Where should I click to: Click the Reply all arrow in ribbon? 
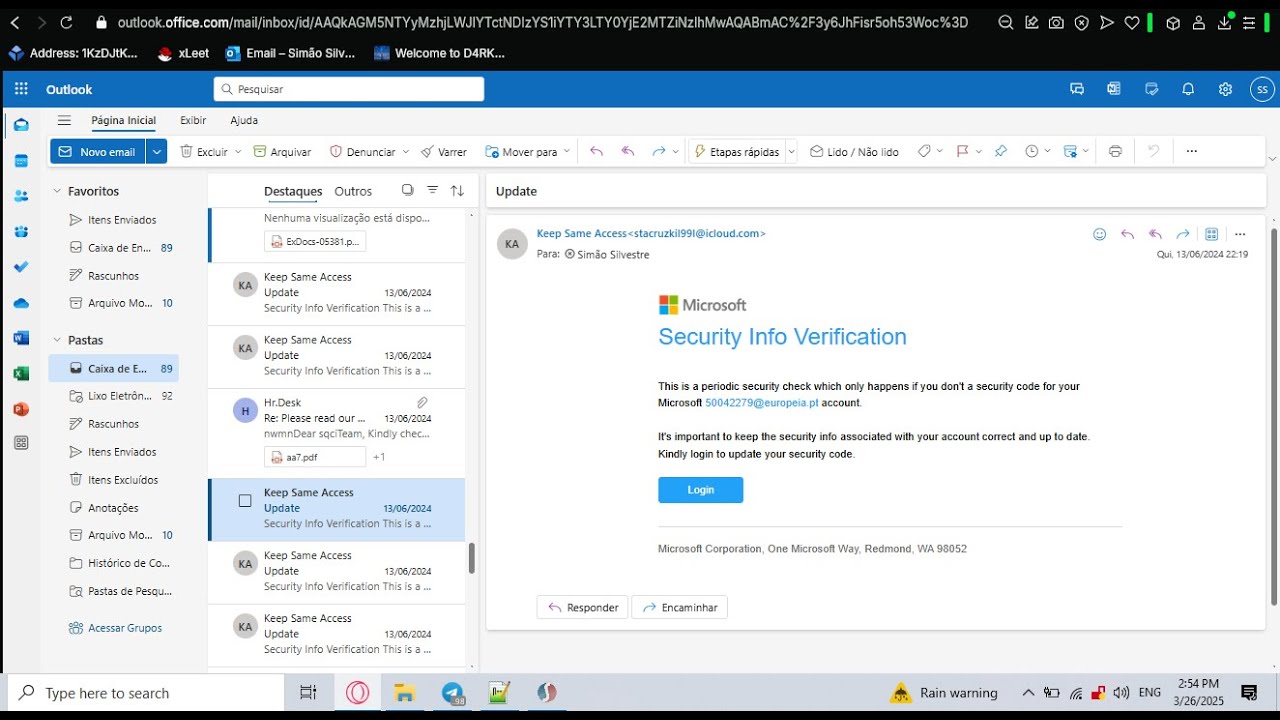tap(628, 151)
